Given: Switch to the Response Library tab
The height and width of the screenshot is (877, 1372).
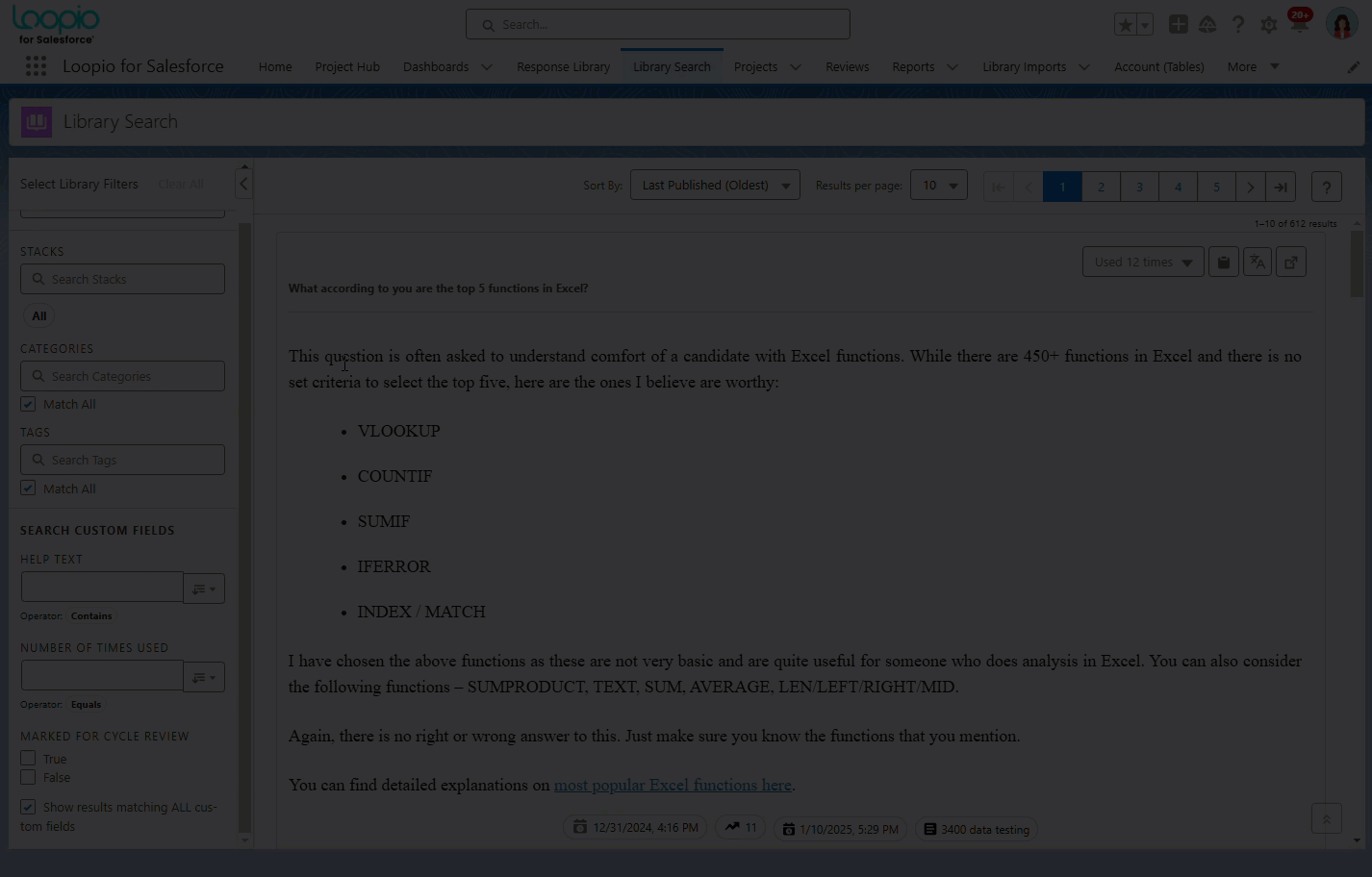Looking at the screenshot, I should (x=563, y=66).
